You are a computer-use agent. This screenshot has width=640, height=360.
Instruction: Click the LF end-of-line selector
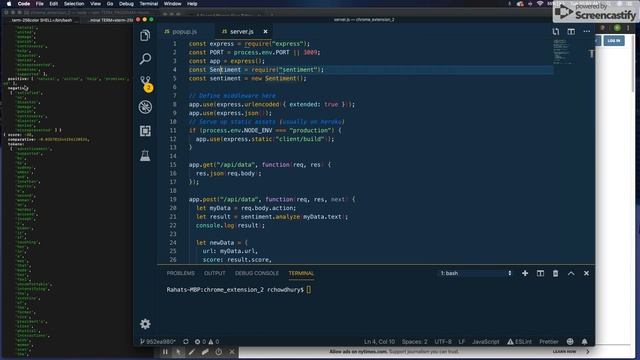click(x=462, y=342)
